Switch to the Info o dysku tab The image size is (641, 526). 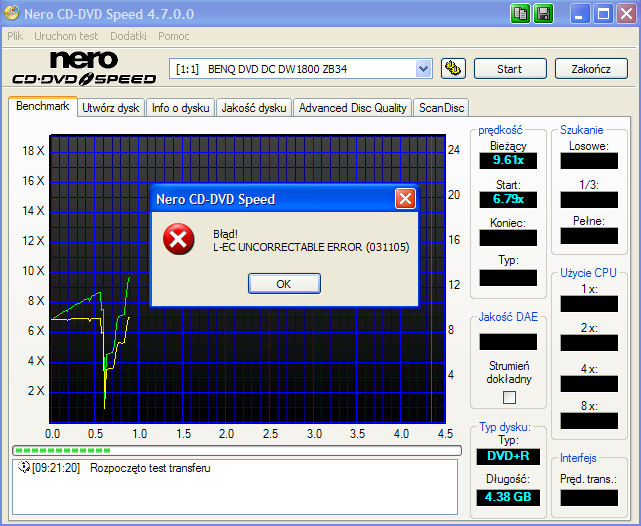click(180, 108)
